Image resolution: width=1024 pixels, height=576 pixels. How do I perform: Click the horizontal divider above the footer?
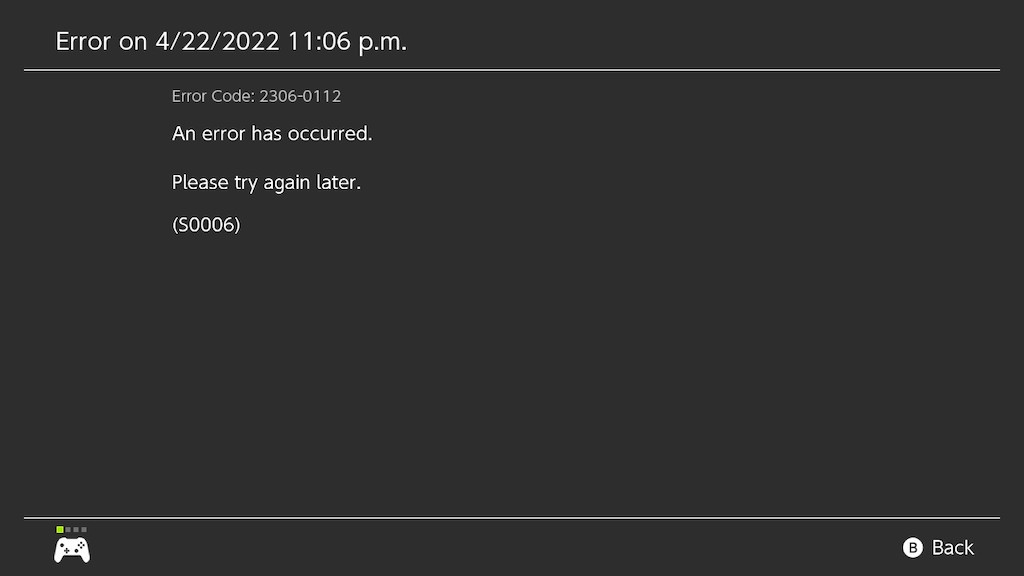click(x=512, y=518)
